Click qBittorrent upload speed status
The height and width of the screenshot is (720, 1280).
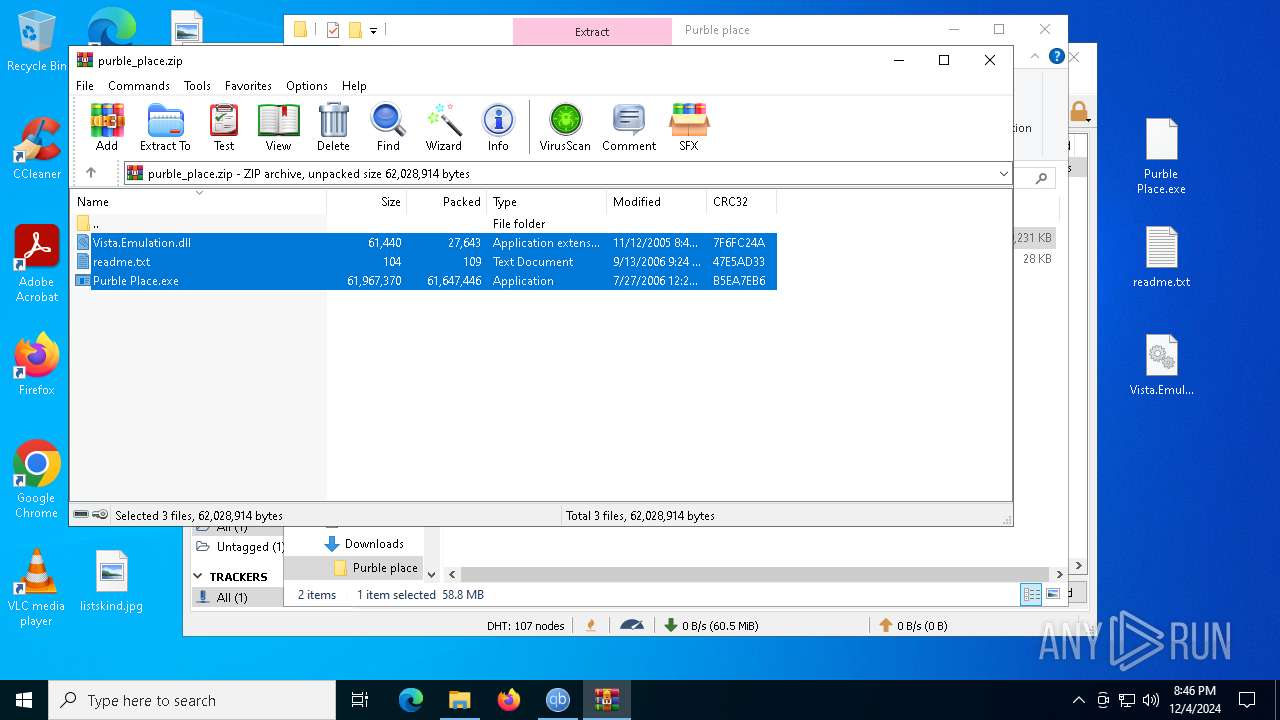(912, 626)
